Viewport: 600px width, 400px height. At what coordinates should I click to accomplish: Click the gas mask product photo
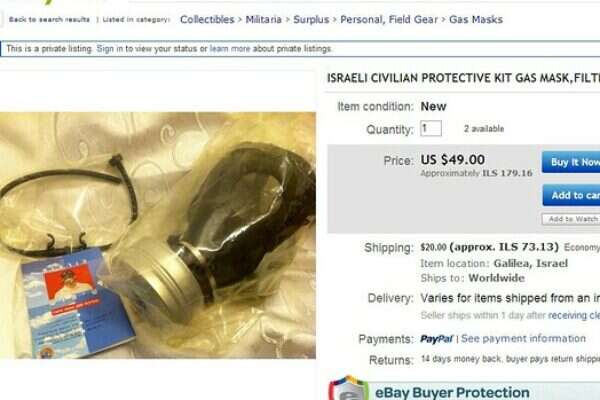[x=158, y=235]
